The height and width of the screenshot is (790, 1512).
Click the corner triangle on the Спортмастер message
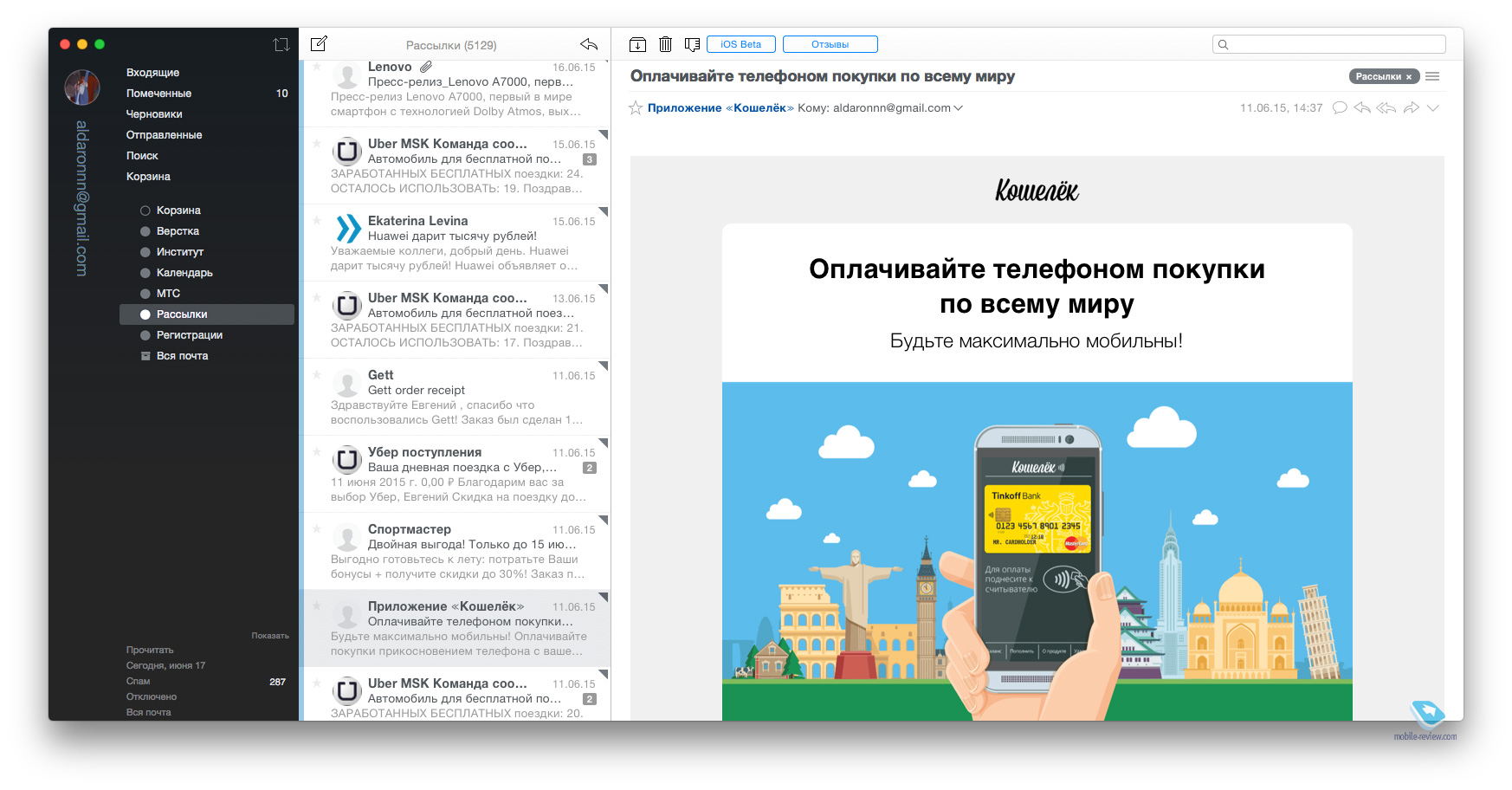604,520
